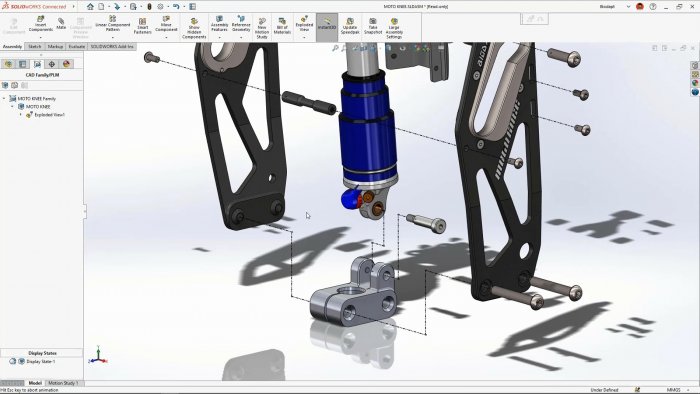Open Move Component dropdown arrow
This screenshot has height=394, width=700.
point(166,37)
